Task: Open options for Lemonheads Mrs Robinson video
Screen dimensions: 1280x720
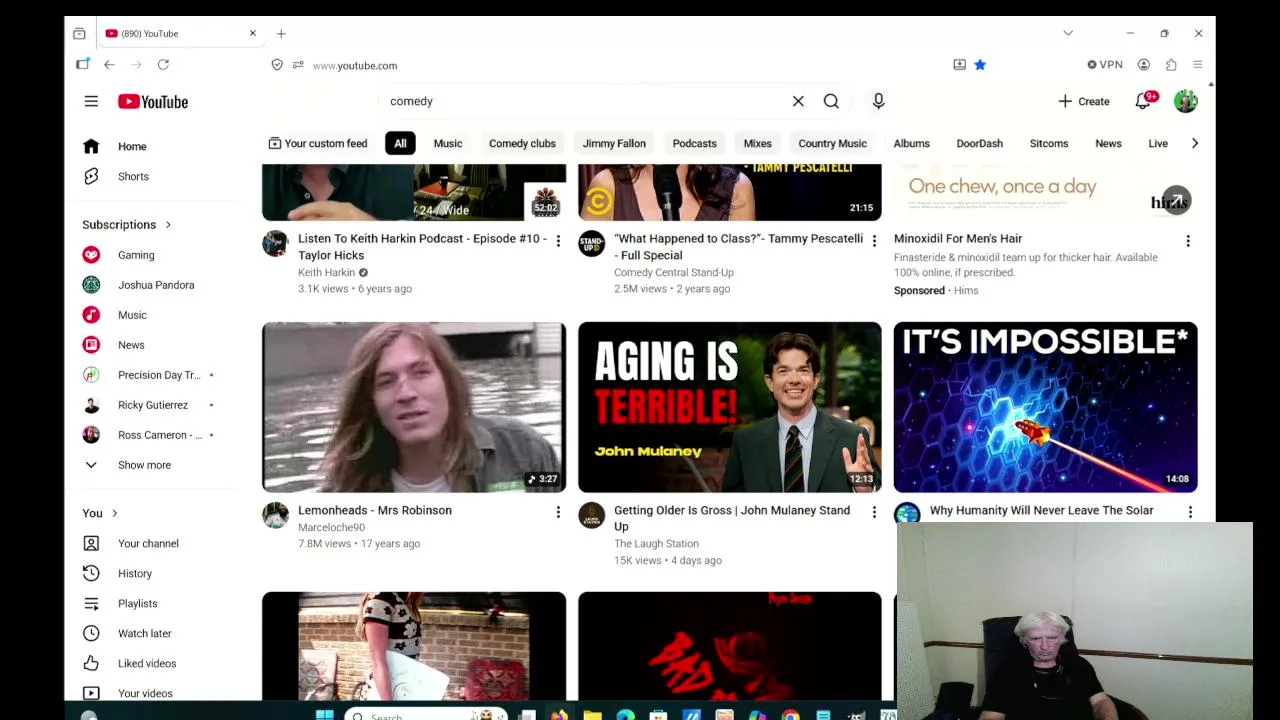Action: (x=558, y=512)
